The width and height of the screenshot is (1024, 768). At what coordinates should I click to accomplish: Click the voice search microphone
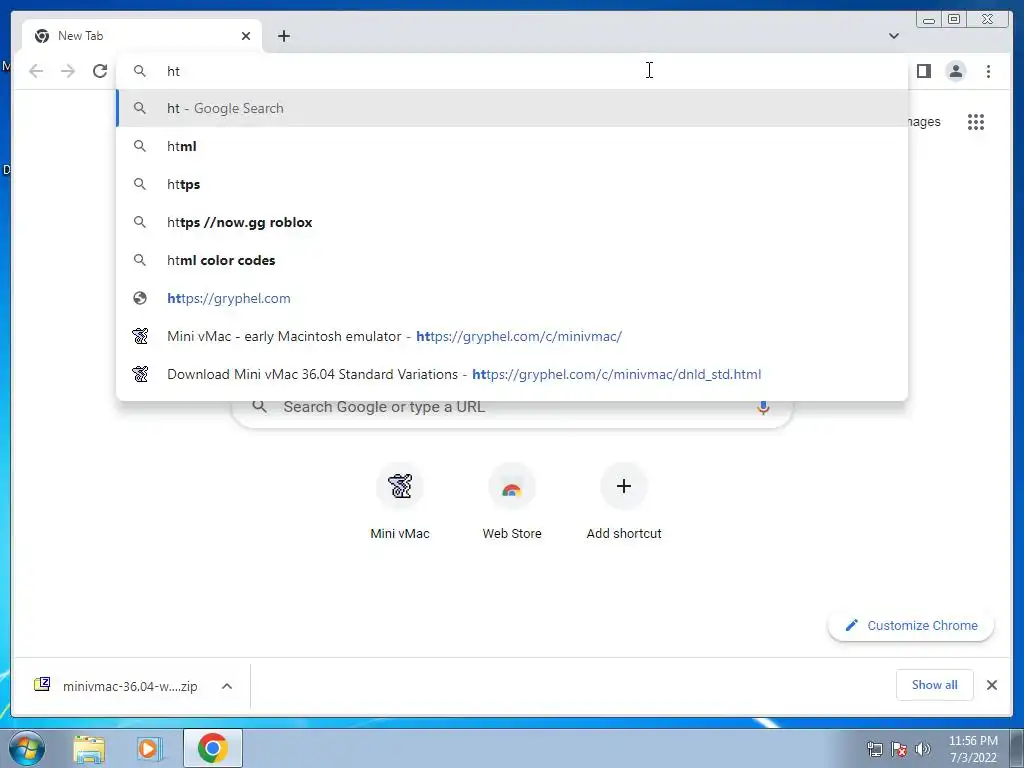coord(763,408)
